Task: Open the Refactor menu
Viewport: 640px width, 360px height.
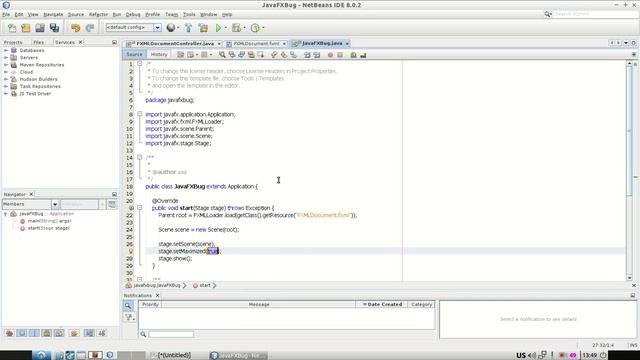Action: pyautogui.click(x=98, y=14)
